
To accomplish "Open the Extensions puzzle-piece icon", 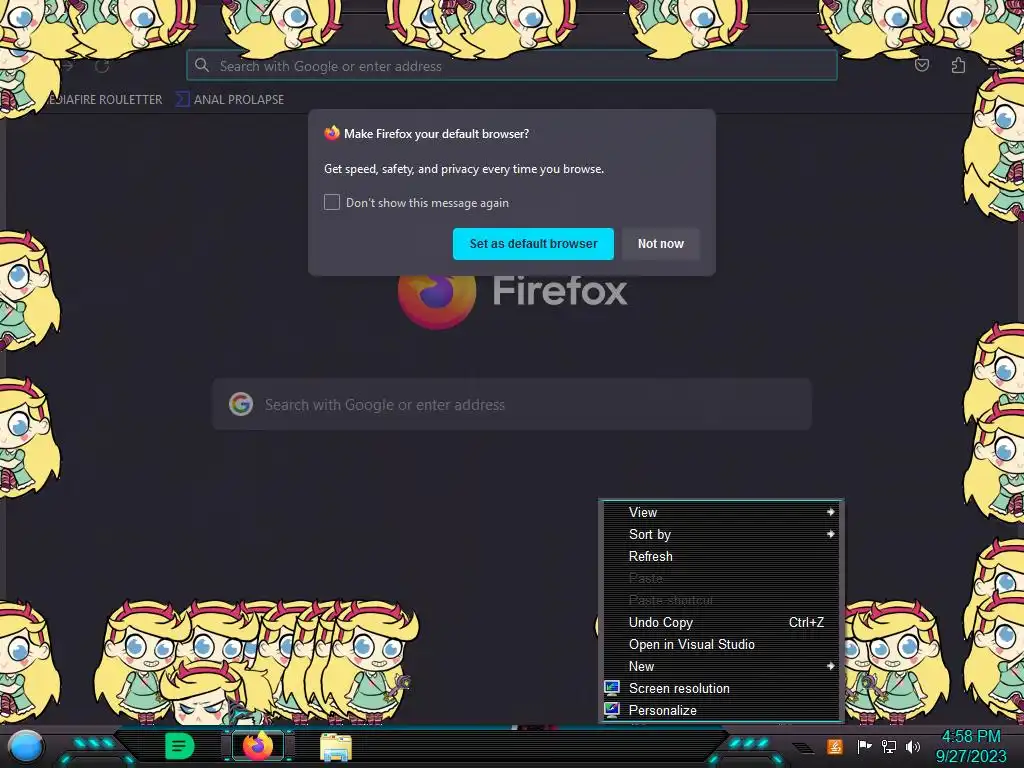I will pyautogui.click(x=958, y=65).
